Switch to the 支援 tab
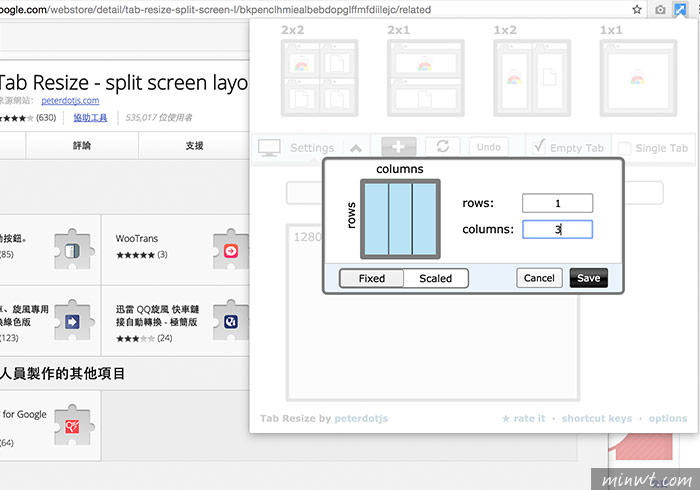Screen dimensions: 700x490 pos(194,145)
